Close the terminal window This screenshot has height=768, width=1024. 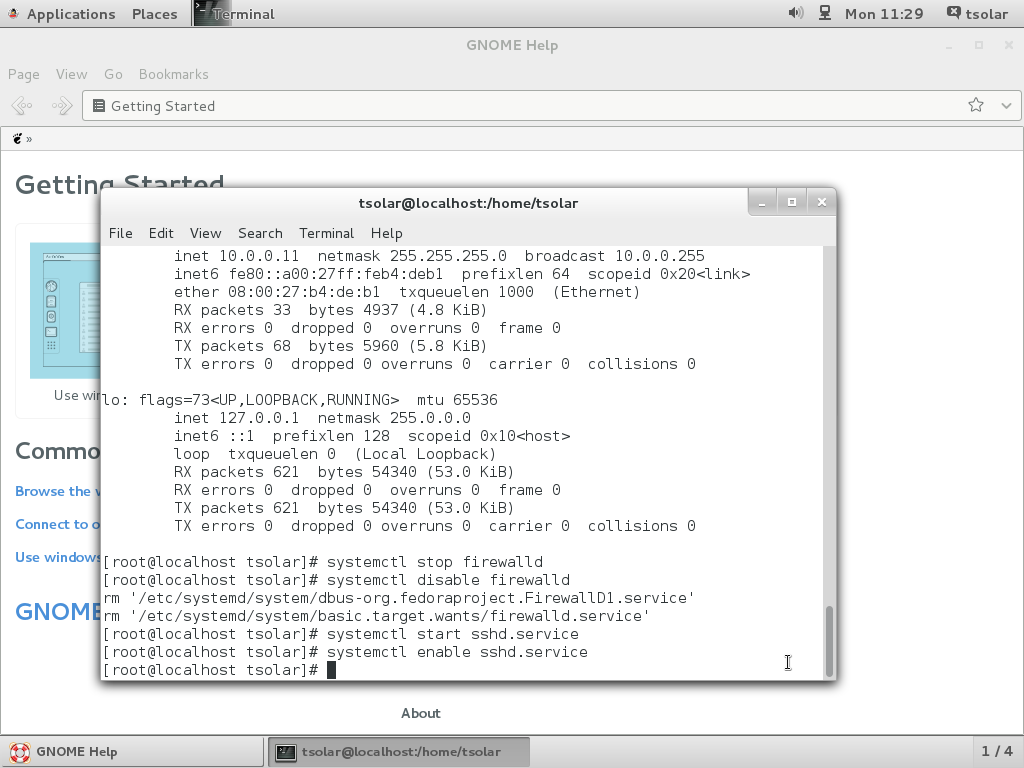click(x=822, y=202)
